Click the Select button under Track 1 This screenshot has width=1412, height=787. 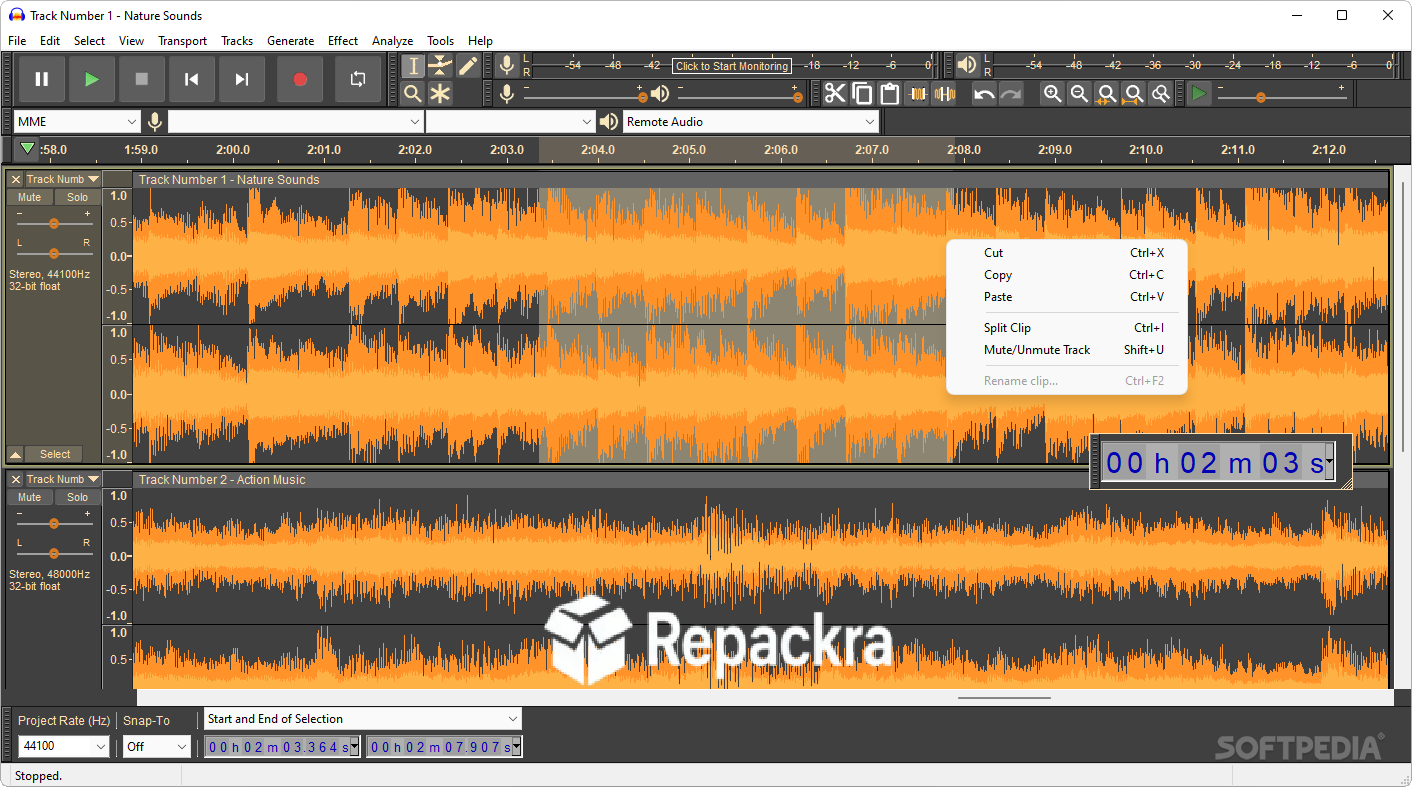pos(55,454)
